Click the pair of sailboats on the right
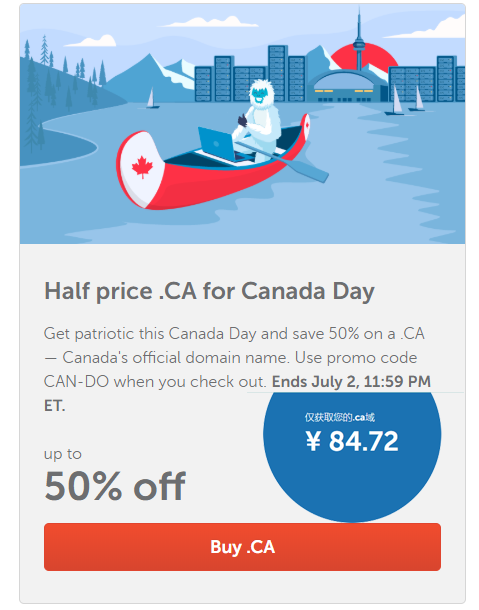This screenshot has height=610, width=479. (405, 100)
